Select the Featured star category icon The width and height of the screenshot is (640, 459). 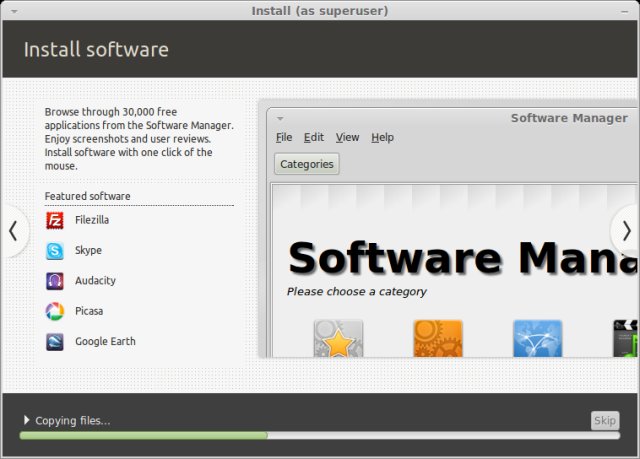[338, 338]
